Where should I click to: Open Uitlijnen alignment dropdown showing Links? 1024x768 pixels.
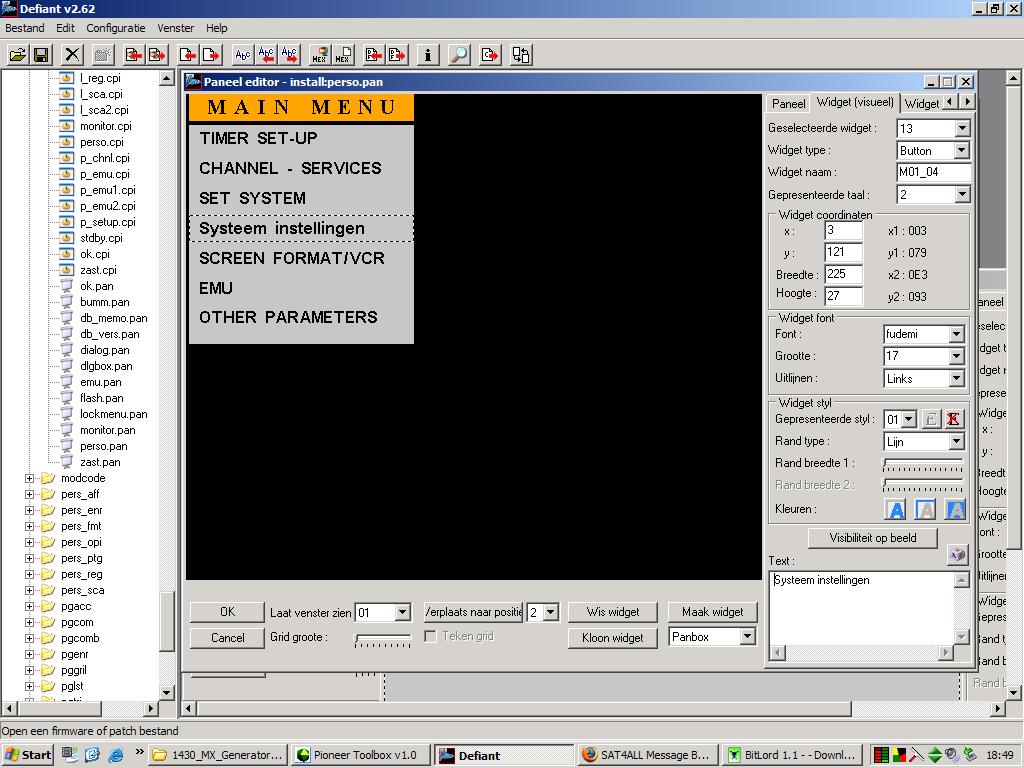957,379
